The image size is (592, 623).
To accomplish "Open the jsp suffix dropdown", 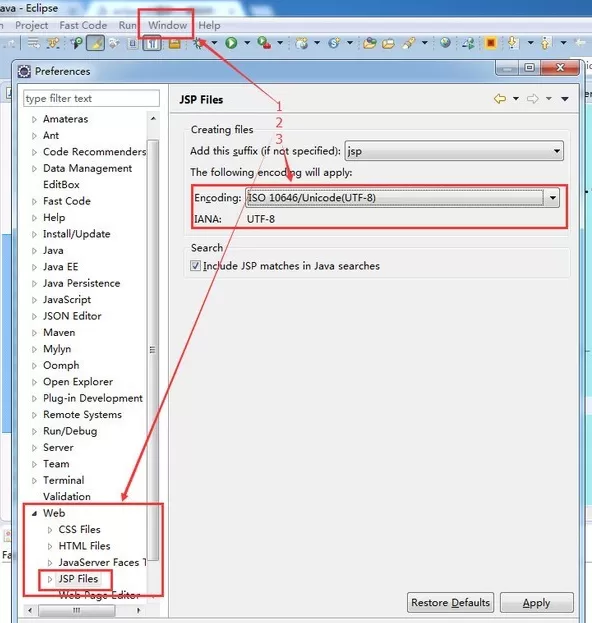I will (x=557, y=151).
